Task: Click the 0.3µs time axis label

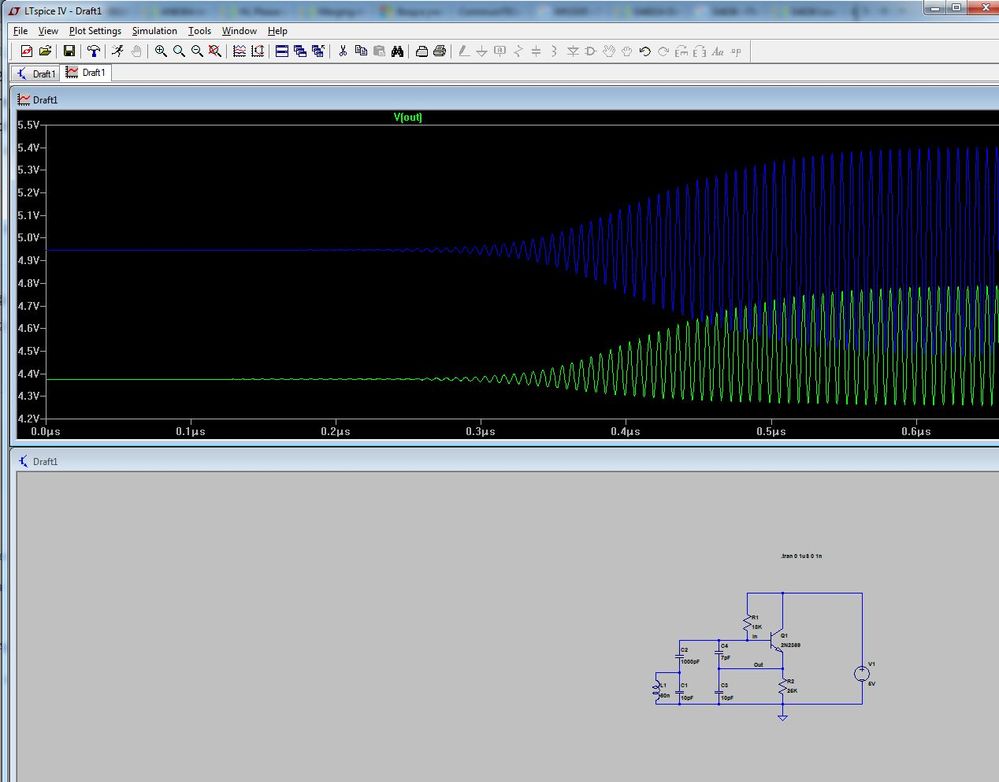Action: (480, 431)
